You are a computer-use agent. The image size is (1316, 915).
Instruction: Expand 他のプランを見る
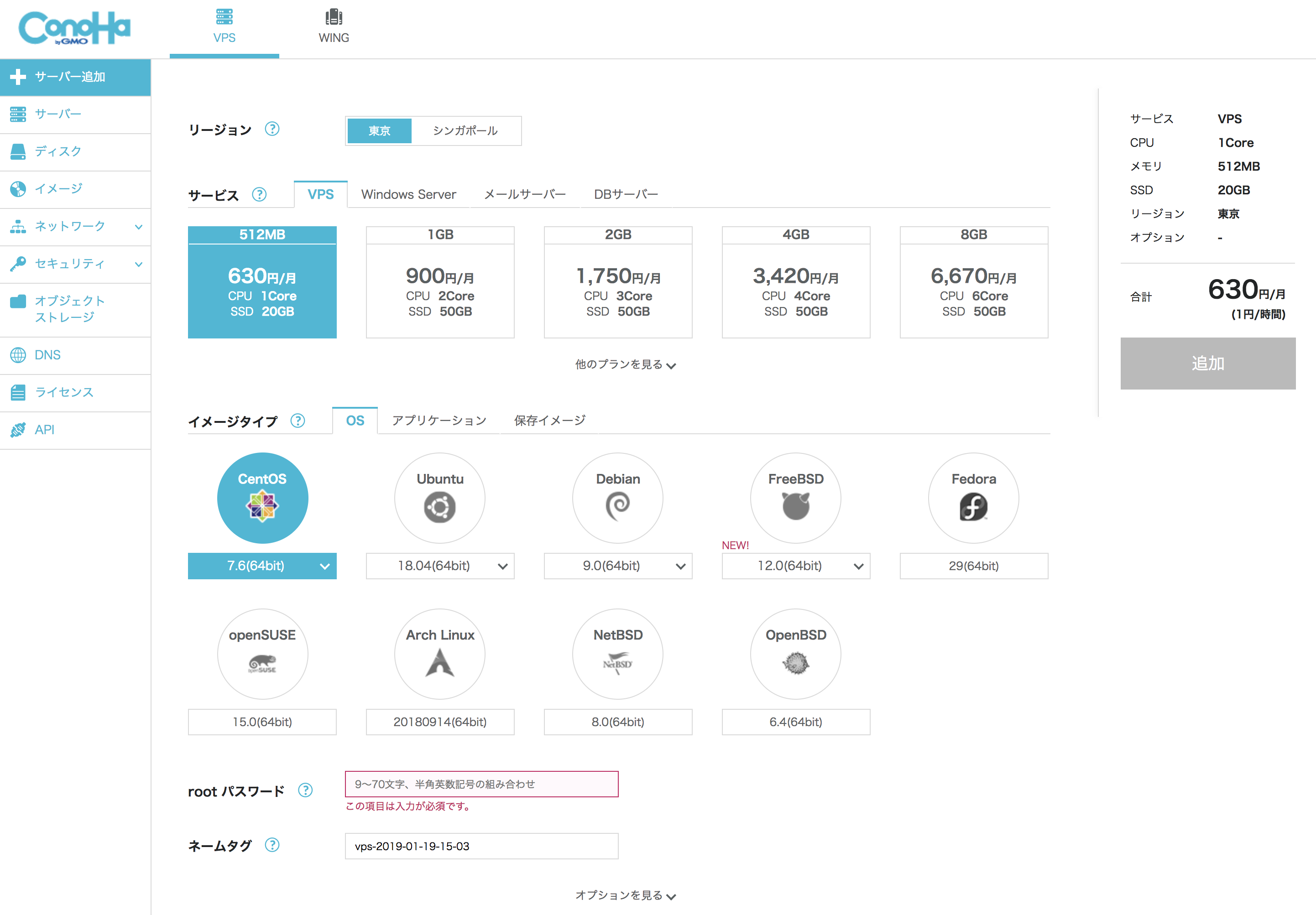pyautogui.click(x=625, y=364)
